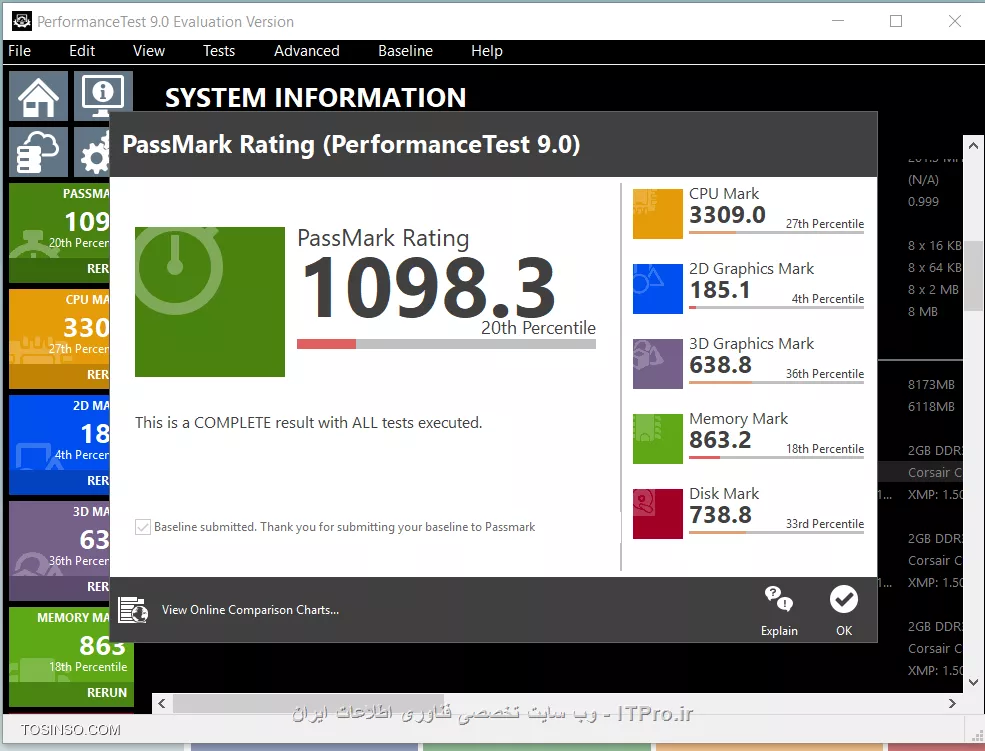Click the horizontal scrollbar right arrow

click(x=952, y=703)
